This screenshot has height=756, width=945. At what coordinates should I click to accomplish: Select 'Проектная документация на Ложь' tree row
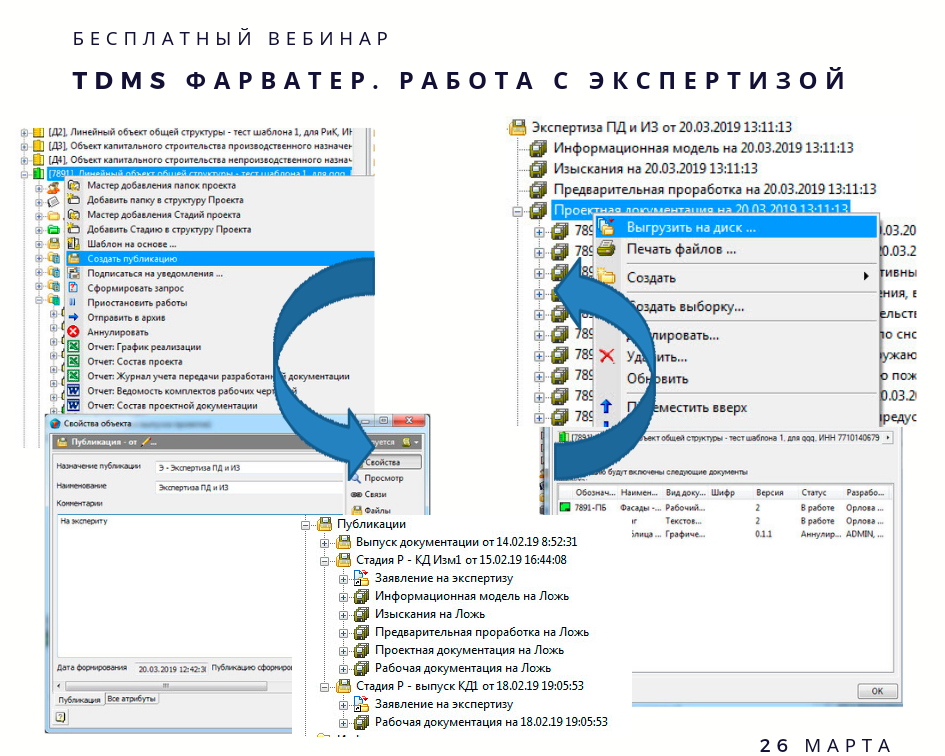click(469, 650)
